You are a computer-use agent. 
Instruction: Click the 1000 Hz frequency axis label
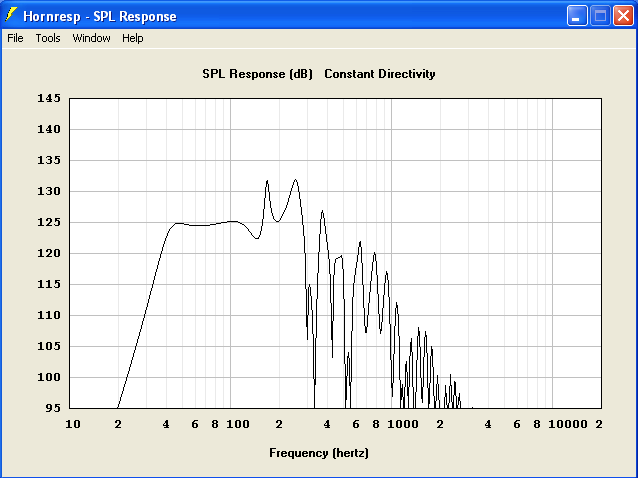click(x=403, y=424)
